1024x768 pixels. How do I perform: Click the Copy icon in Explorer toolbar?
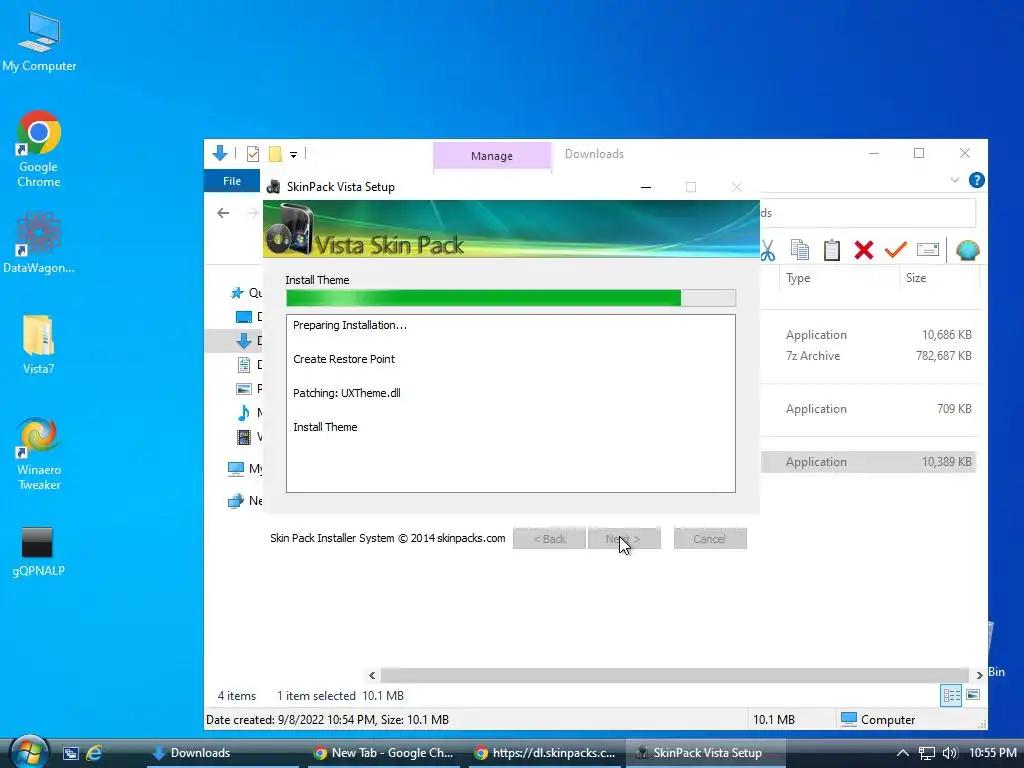coord(799,250)
